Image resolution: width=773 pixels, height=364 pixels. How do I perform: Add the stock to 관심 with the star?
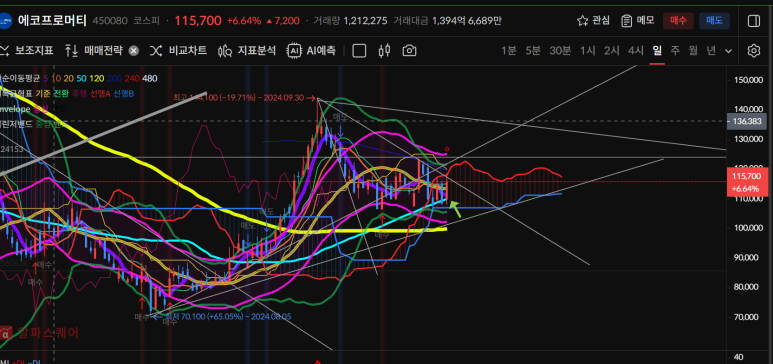coord(593,21)
